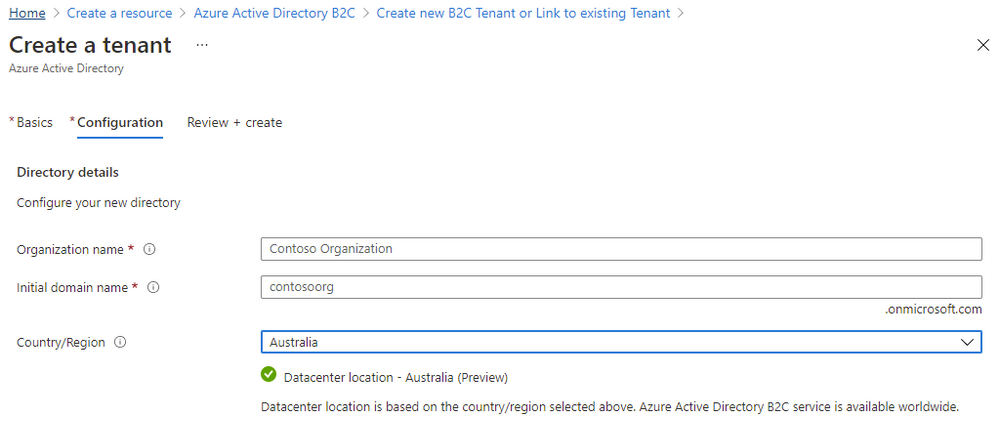Image resolution: width=999 pixels, height=429 pixels.
Task: Go to Azure Active Directory B2C breadcrumb
Action: [275, 13]
